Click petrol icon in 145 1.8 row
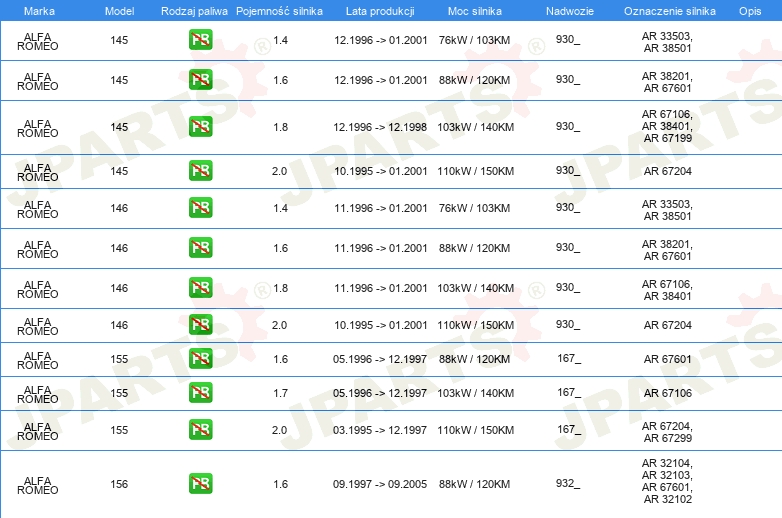 [x=200, y=127]
